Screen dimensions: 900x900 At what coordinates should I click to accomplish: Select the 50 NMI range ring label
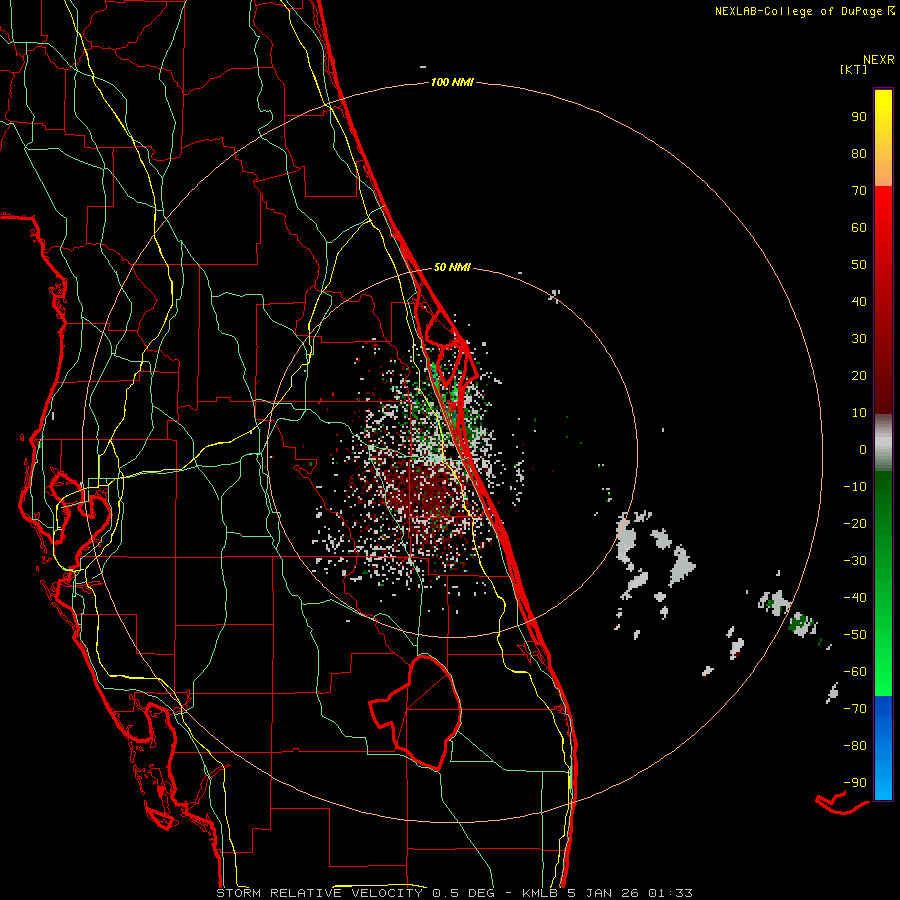tap(452, 267)
